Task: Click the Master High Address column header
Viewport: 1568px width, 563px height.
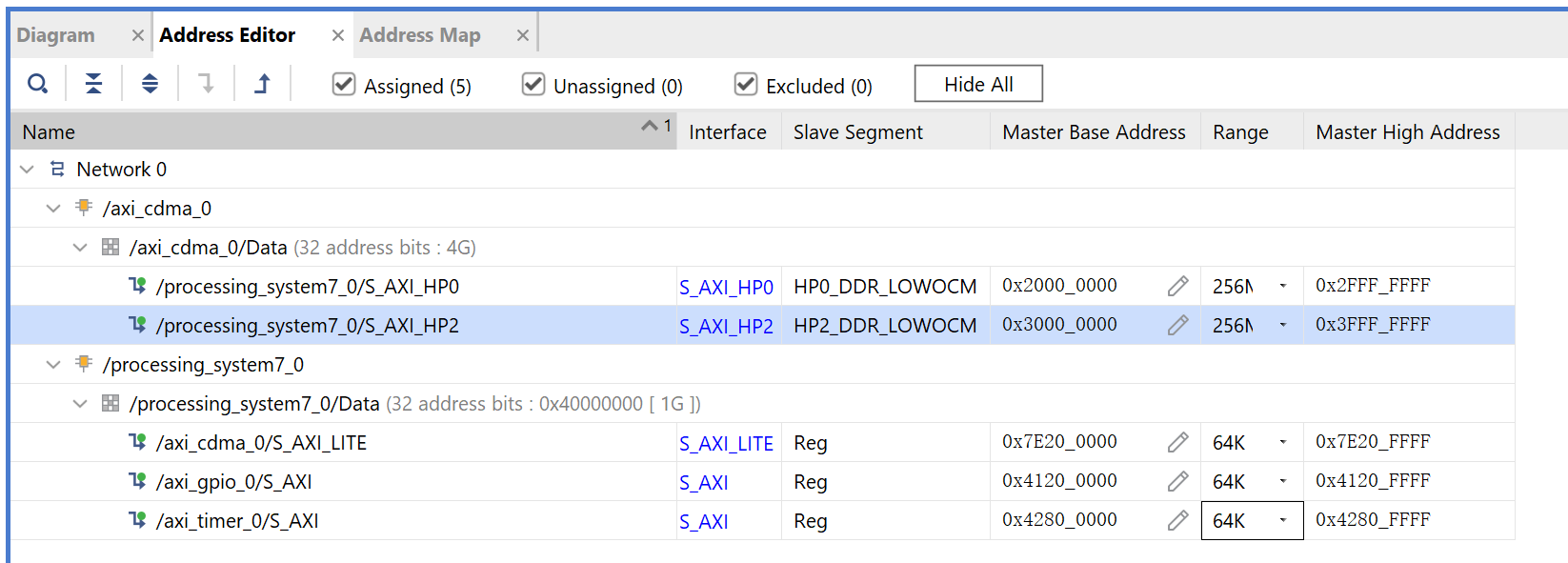Action: point(1409,131)
